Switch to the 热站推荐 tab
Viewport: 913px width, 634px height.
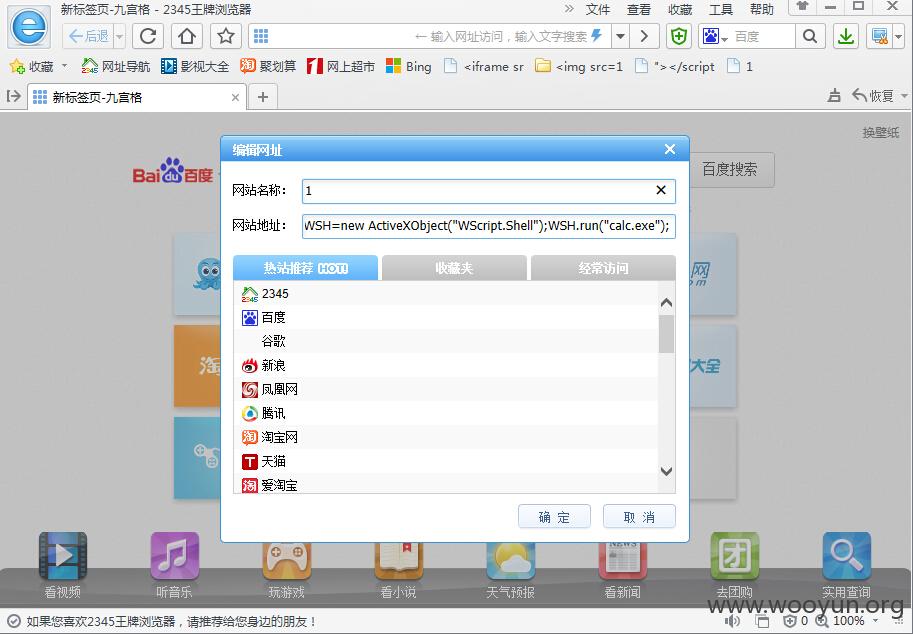point(306,268)
